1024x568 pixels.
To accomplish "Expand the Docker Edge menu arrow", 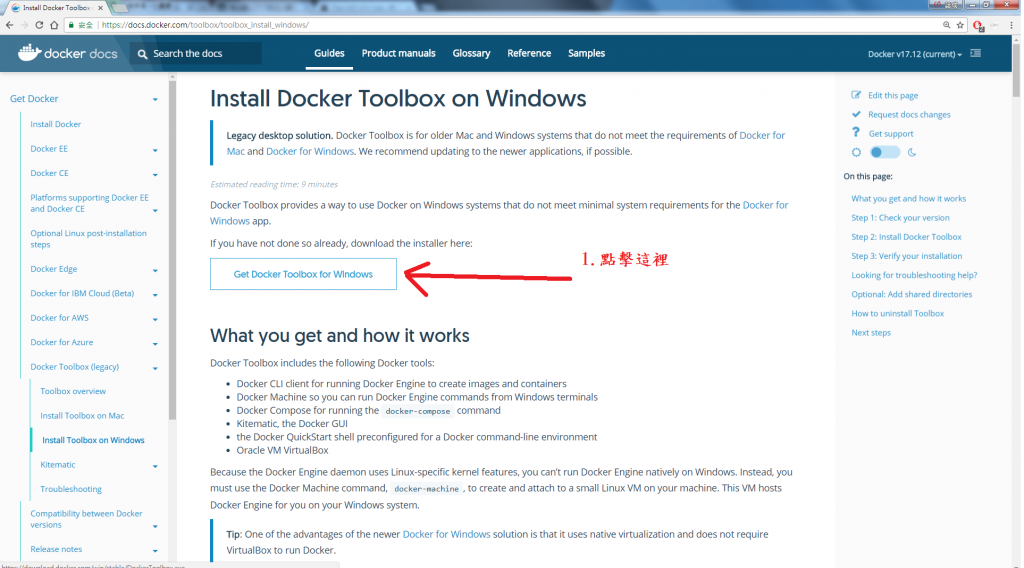I will point(155,270).
